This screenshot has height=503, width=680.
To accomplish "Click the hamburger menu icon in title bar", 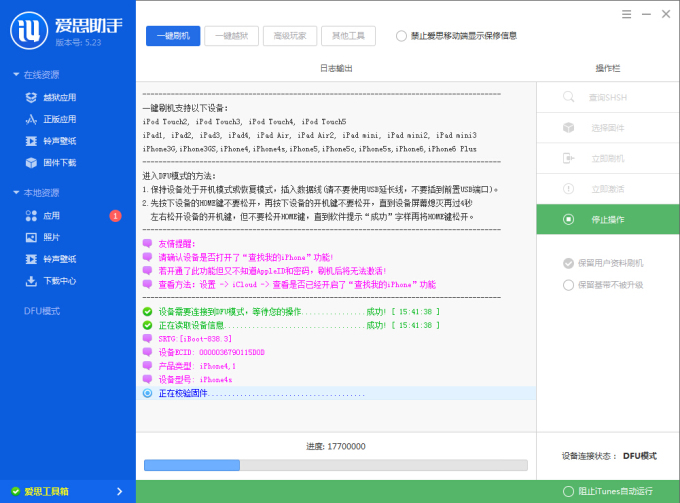I will 627,14.
